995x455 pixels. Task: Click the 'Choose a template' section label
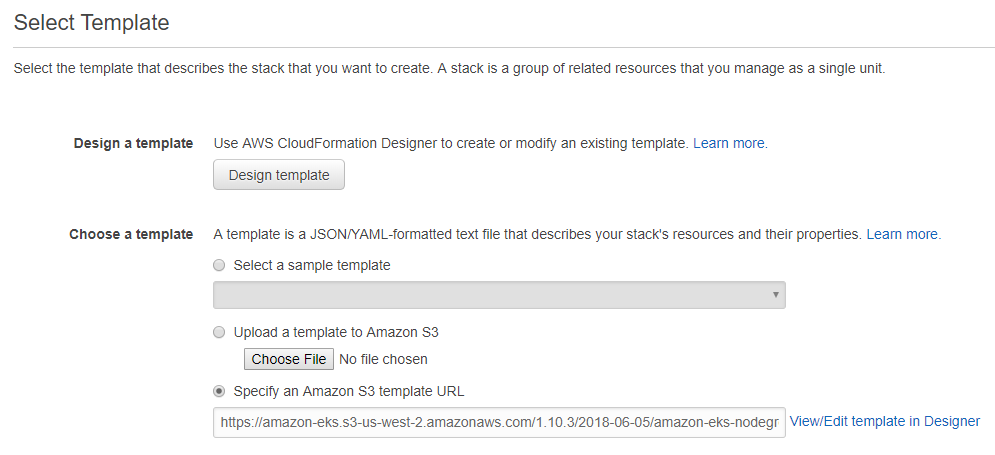(131, 234)
